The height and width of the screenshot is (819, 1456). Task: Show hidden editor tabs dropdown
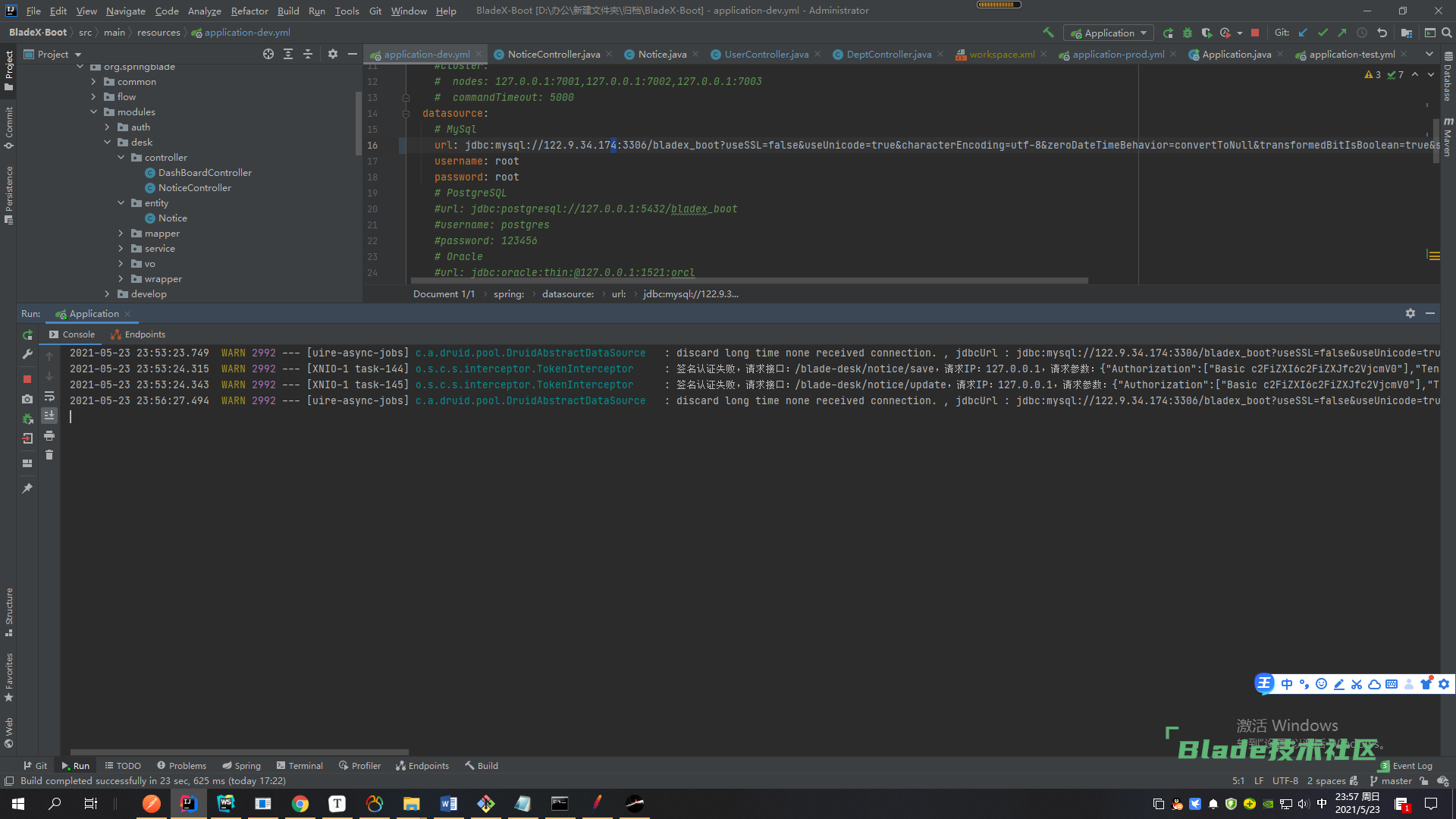1429,54
